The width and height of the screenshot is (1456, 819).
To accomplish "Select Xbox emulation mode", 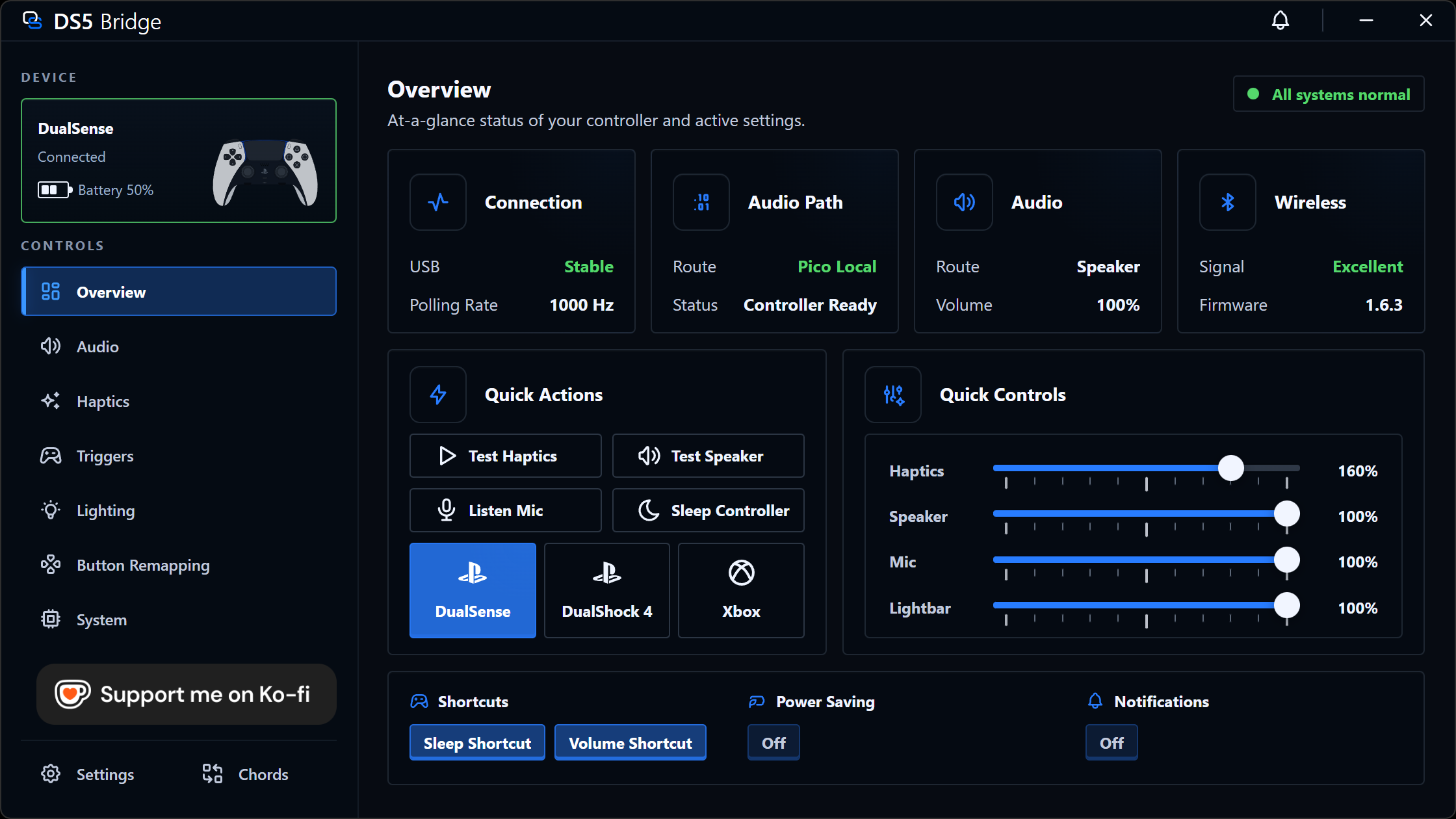I will coord(741,590).
